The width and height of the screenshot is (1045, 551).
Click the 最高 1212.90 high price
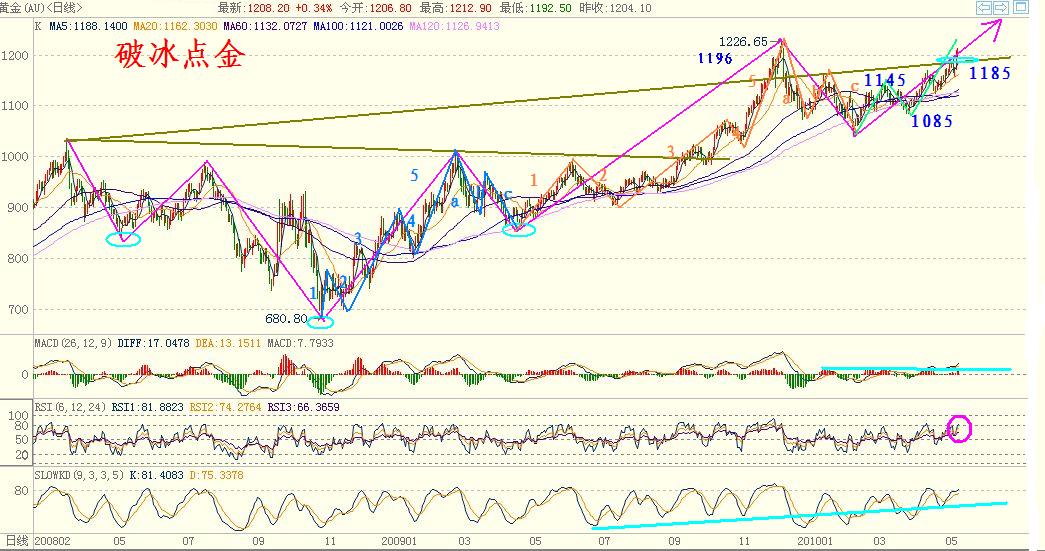(x=456, y=9)
